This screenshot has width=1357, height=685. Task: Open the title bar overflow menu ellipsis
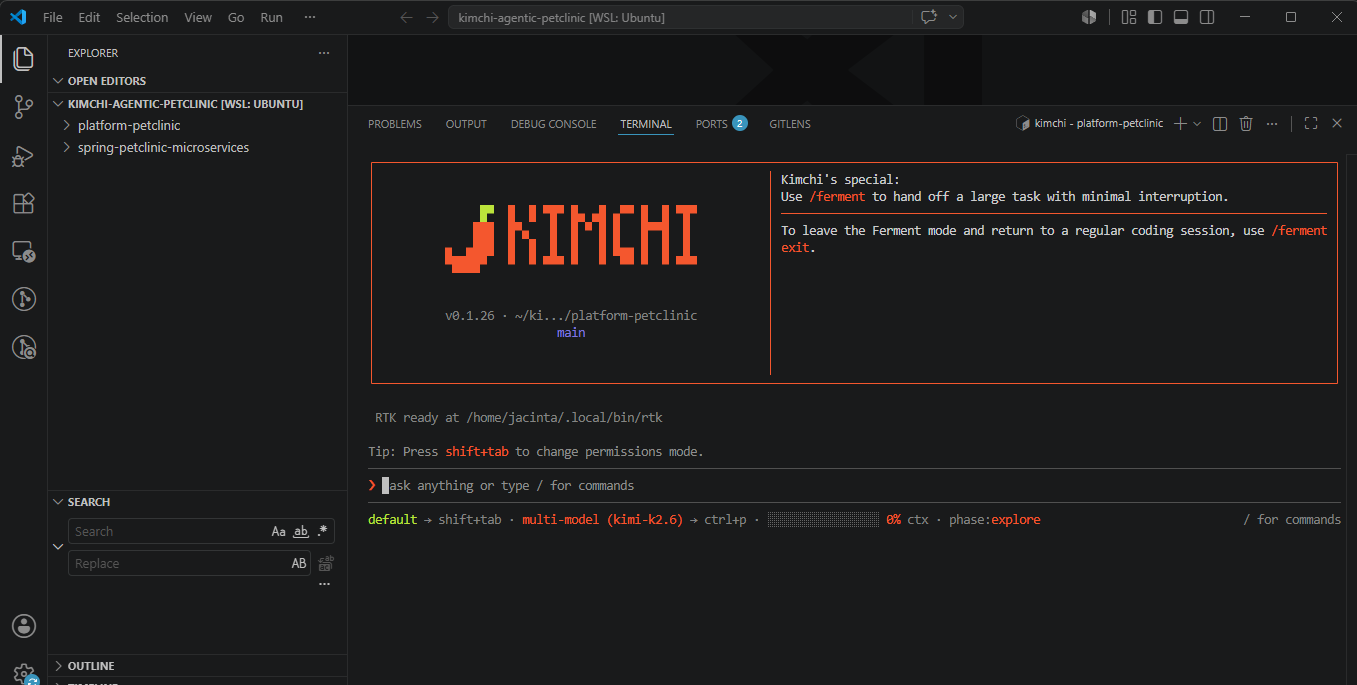point(310,17)
